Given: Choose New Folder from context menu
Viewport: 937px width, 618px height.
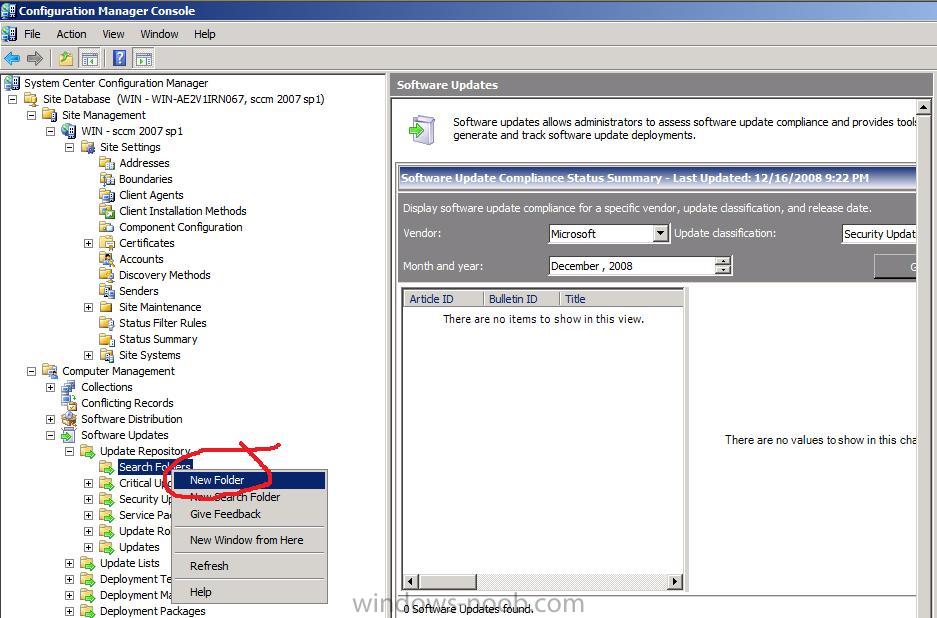Looking at the screenshot, I should tap(250, 480).
